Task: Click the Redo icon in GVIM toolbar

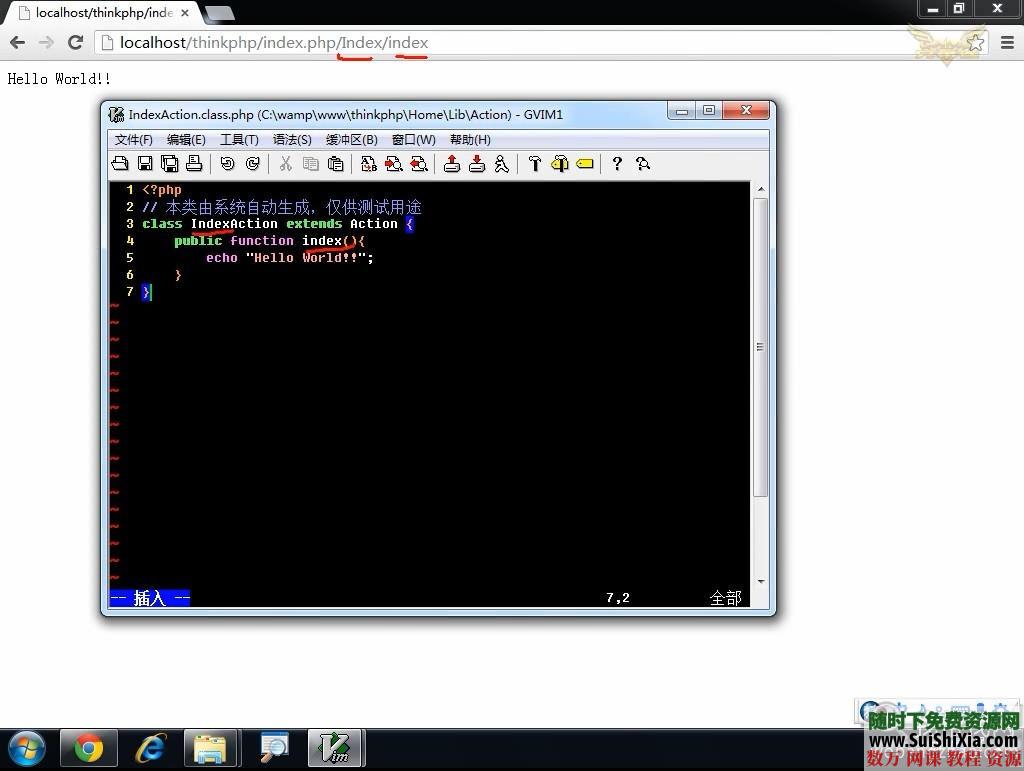Action: 252,164
